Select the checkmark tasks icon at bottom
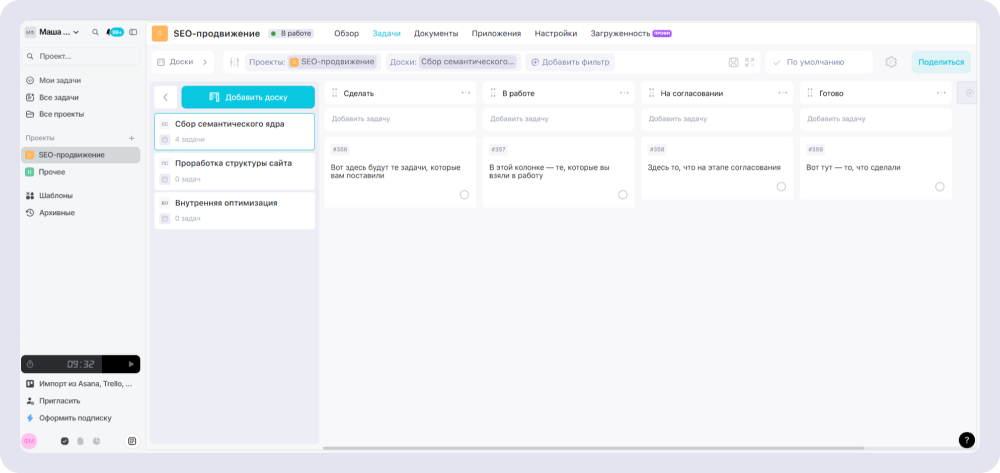Viewport: 1000px width, 473px height. tap(64, 440)
